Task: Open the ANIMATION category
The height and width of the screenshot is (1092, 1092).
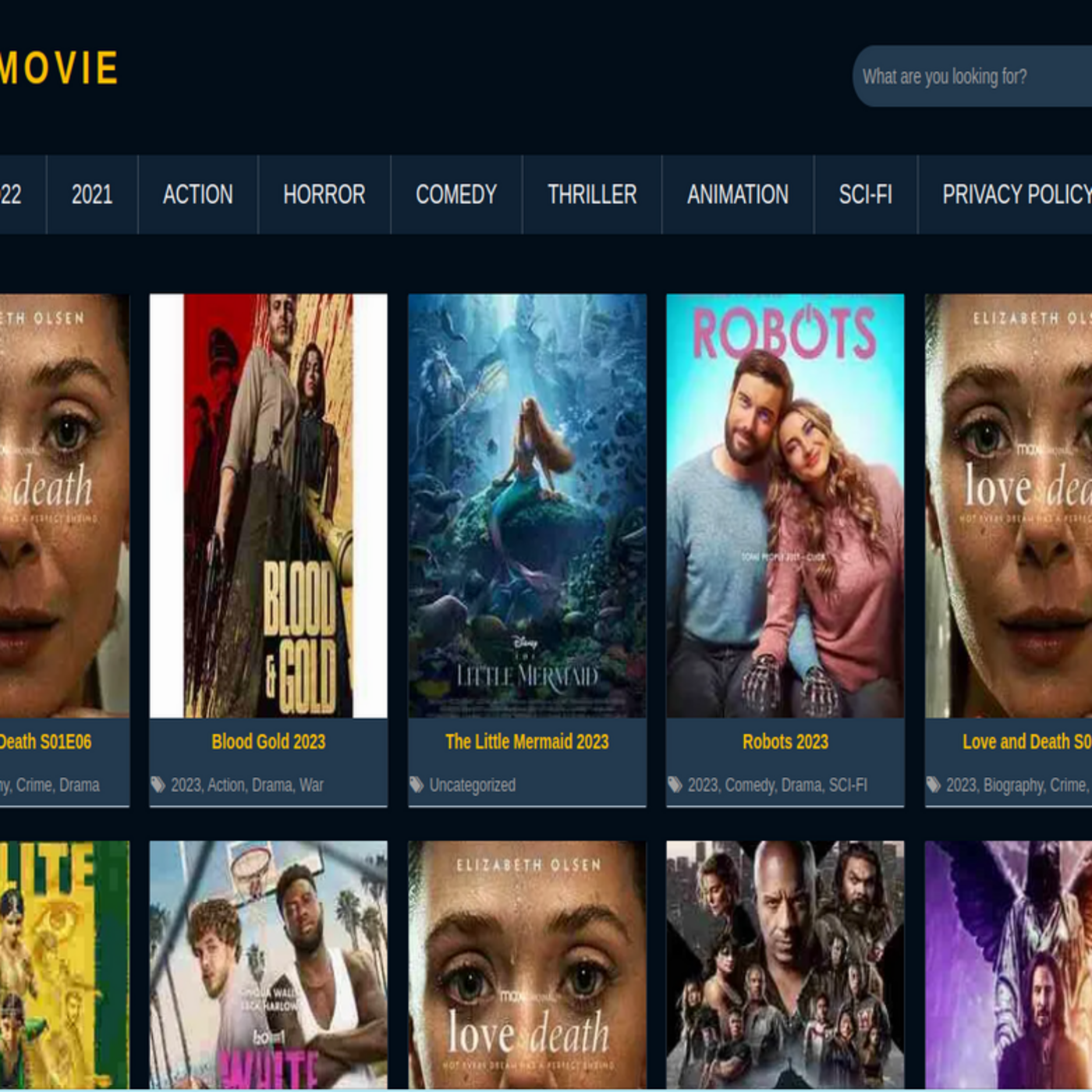Action: point(738,194)
